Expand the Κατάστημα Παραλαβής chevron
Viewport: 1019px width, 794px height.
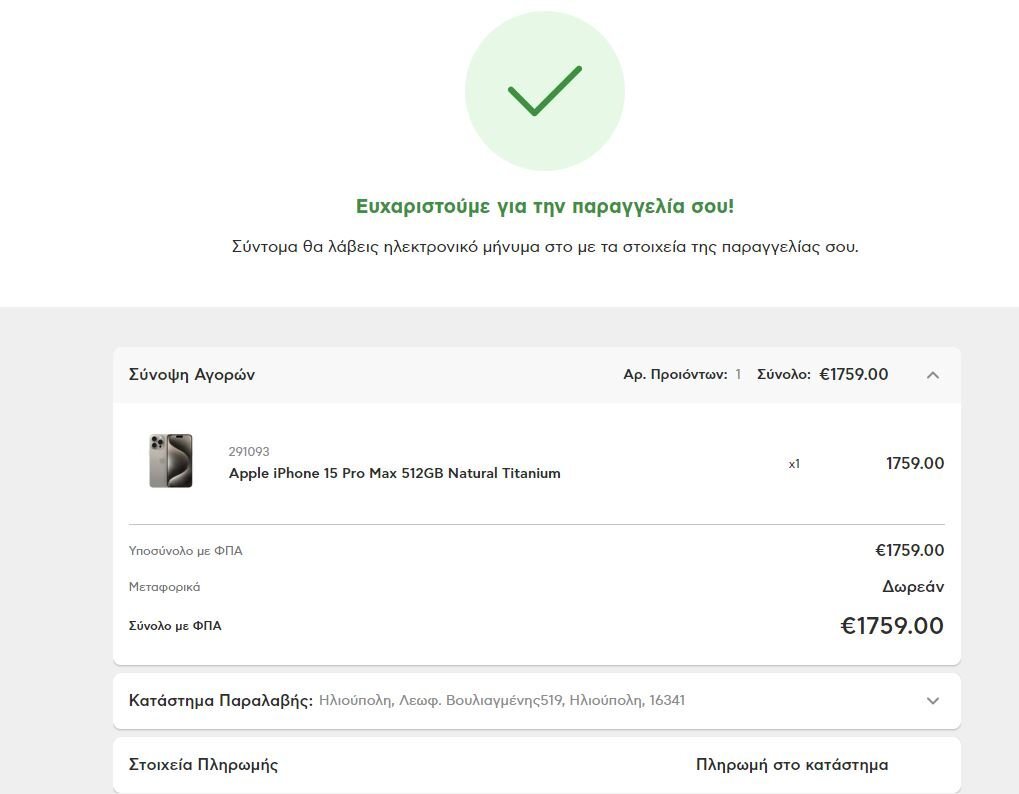tap(932, 701)
